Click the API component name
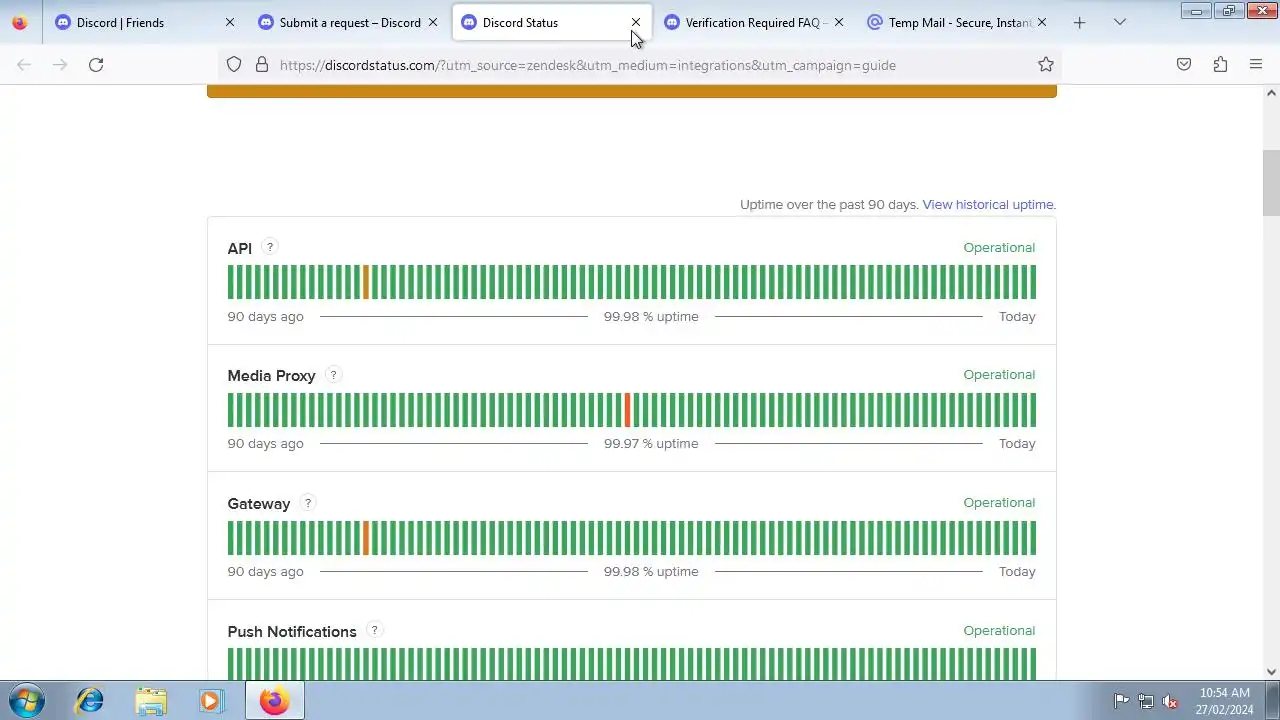This screenshot has width=1280, height=720. click(x=240, y=248)
